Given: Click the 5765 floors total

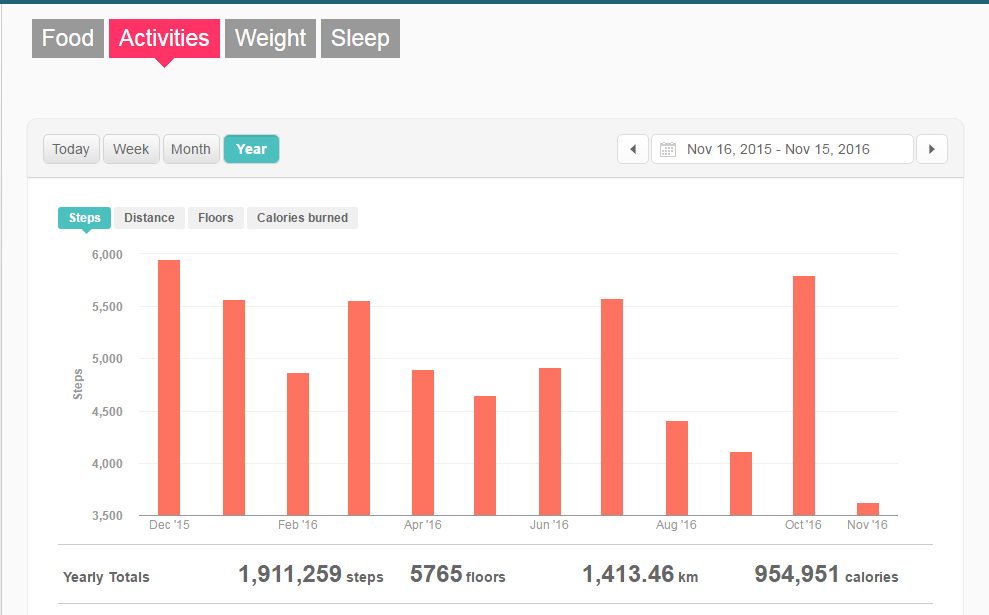Looking at the screenshot, I should [457, 575].
